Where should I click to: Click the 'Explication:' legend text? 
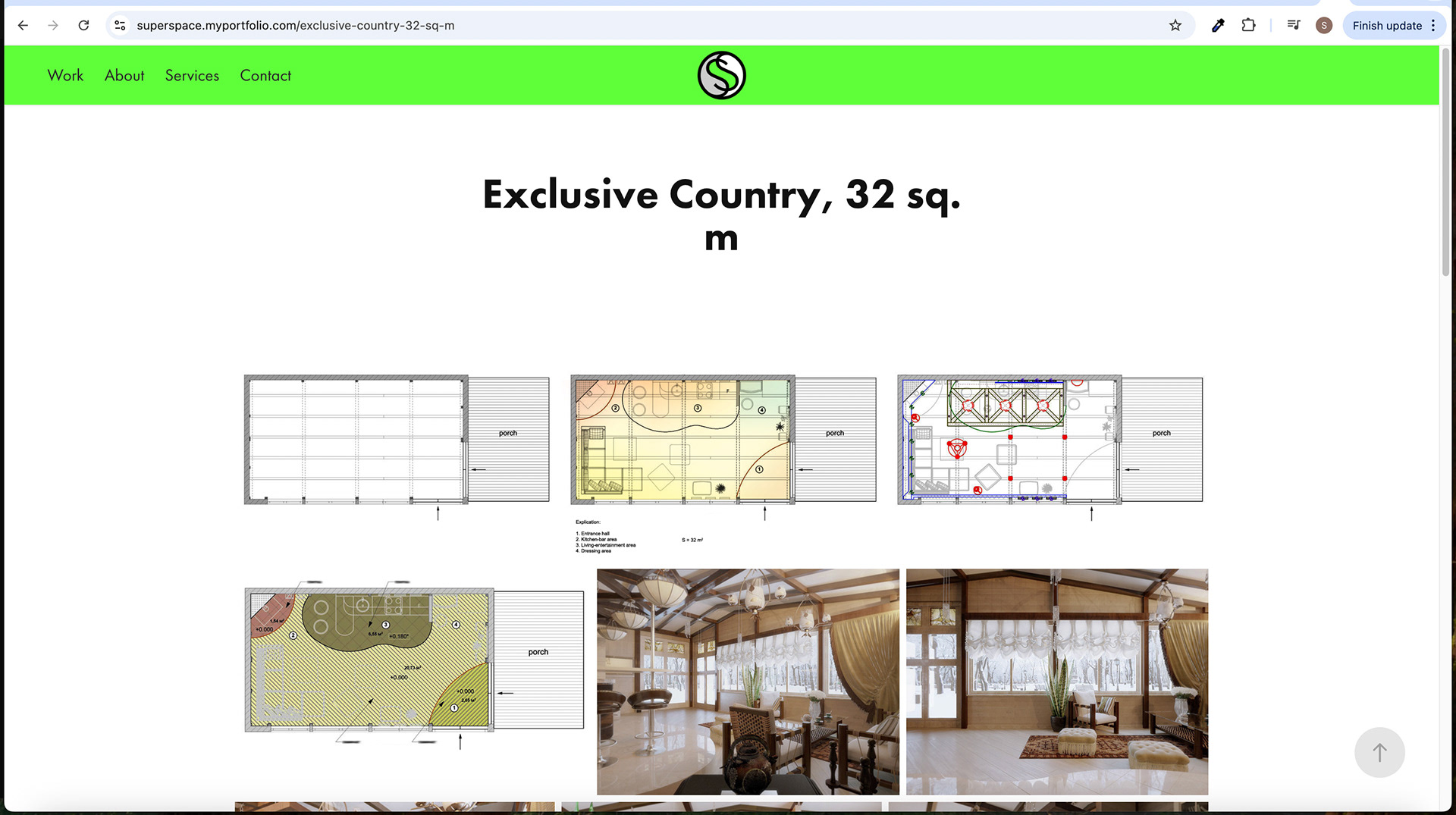pyautogui.click(x=588, y=522)
